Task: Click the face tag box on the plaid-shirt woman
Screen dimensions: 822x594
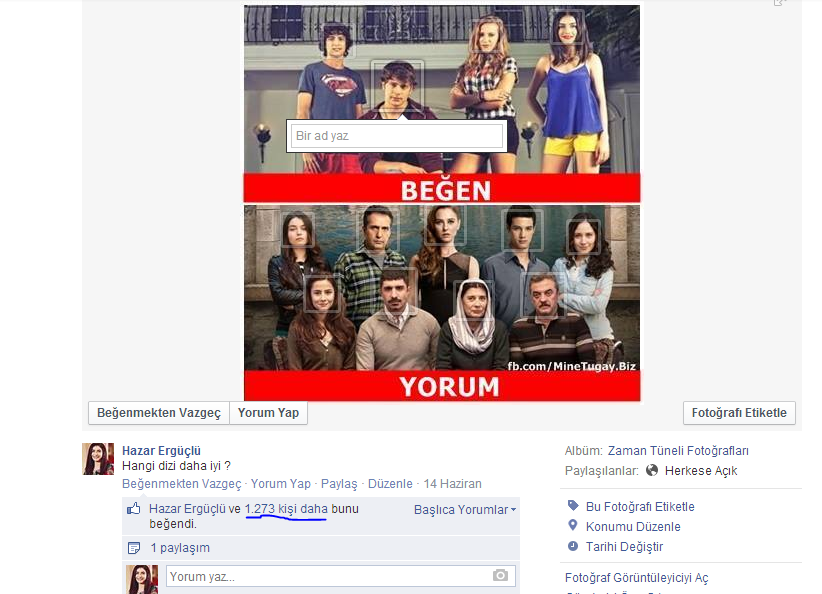Action: [x=488, y=35]
